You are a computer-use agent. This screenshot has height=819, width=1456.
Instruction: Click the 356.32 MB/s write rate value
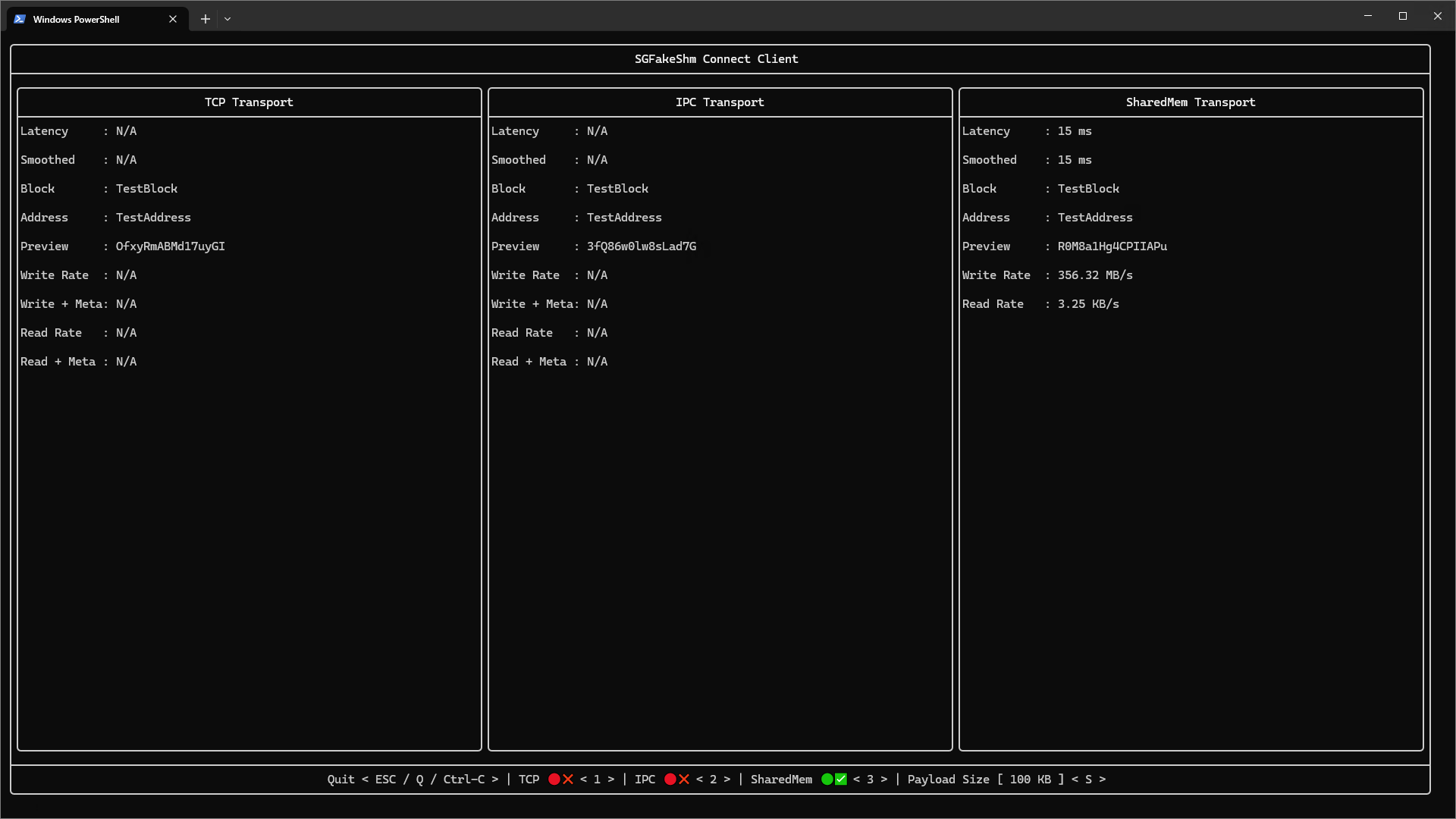coord(1095,275)
